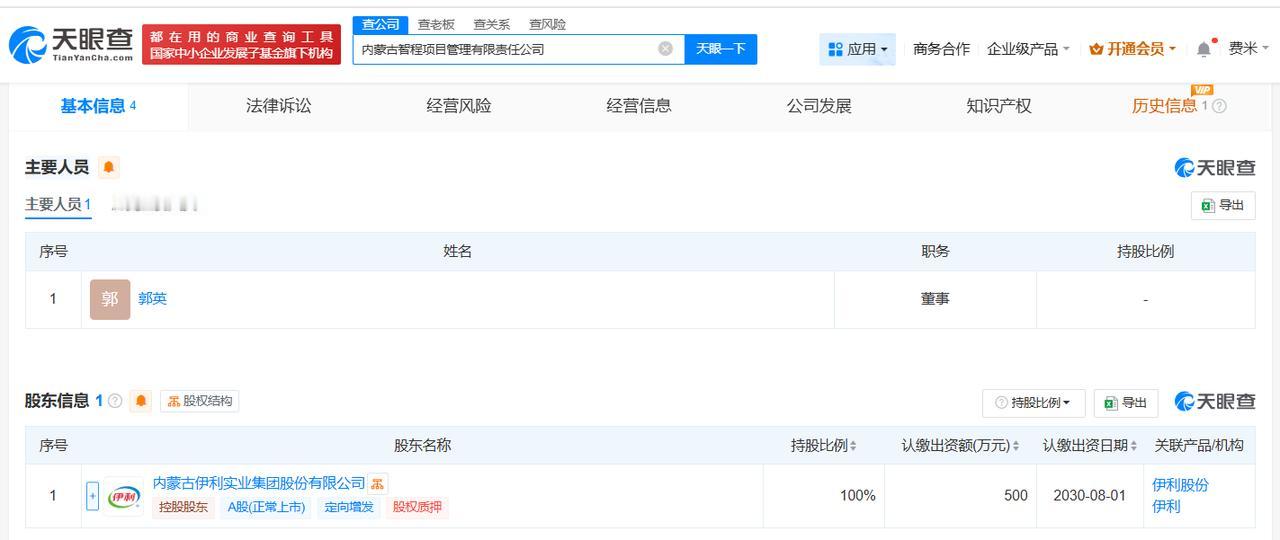The height and width of the screenshot is (540, 1280).
Task: Click the 郭 avatar for 郭英
Action: pyautogui.click(x=110, y=299)
